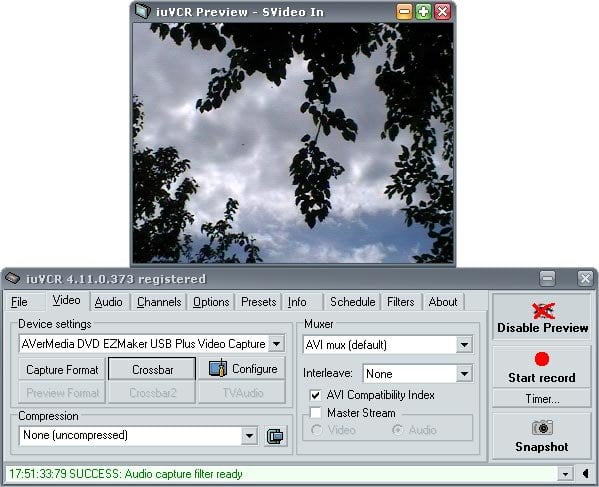Click the Snapshot label
The width and height of the screenshot is (599, 487).
point(542,447)
